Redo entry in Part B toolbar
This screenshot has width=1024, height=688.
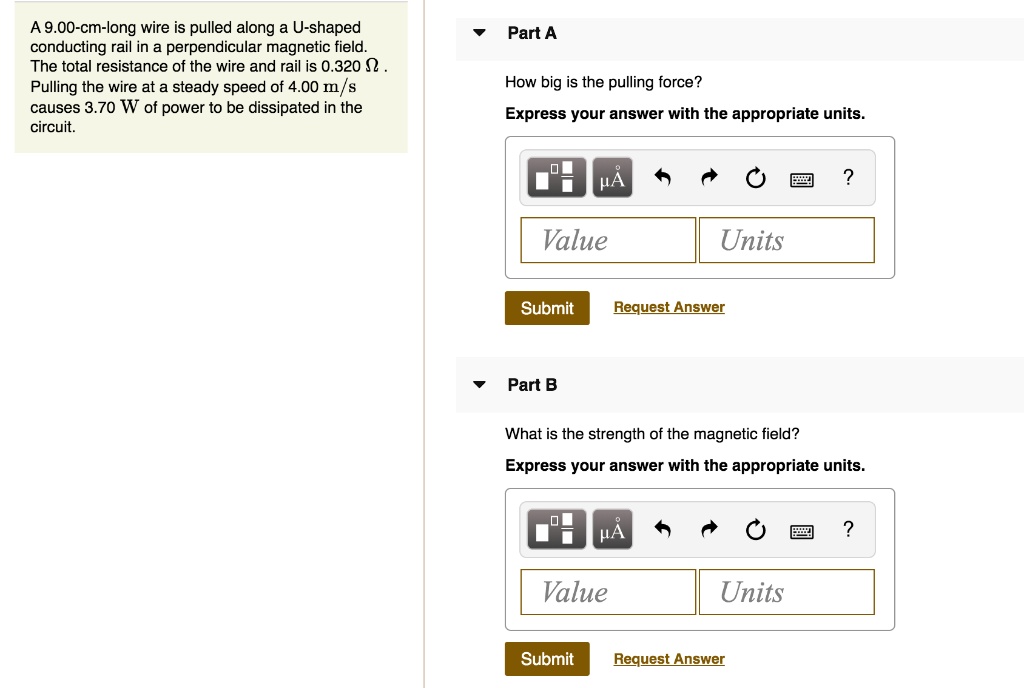tap(709, 530)
